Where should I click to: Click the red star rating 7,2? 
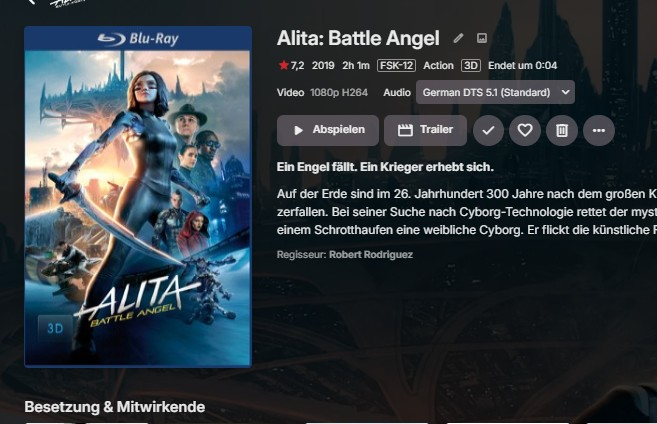pos(292,66)
